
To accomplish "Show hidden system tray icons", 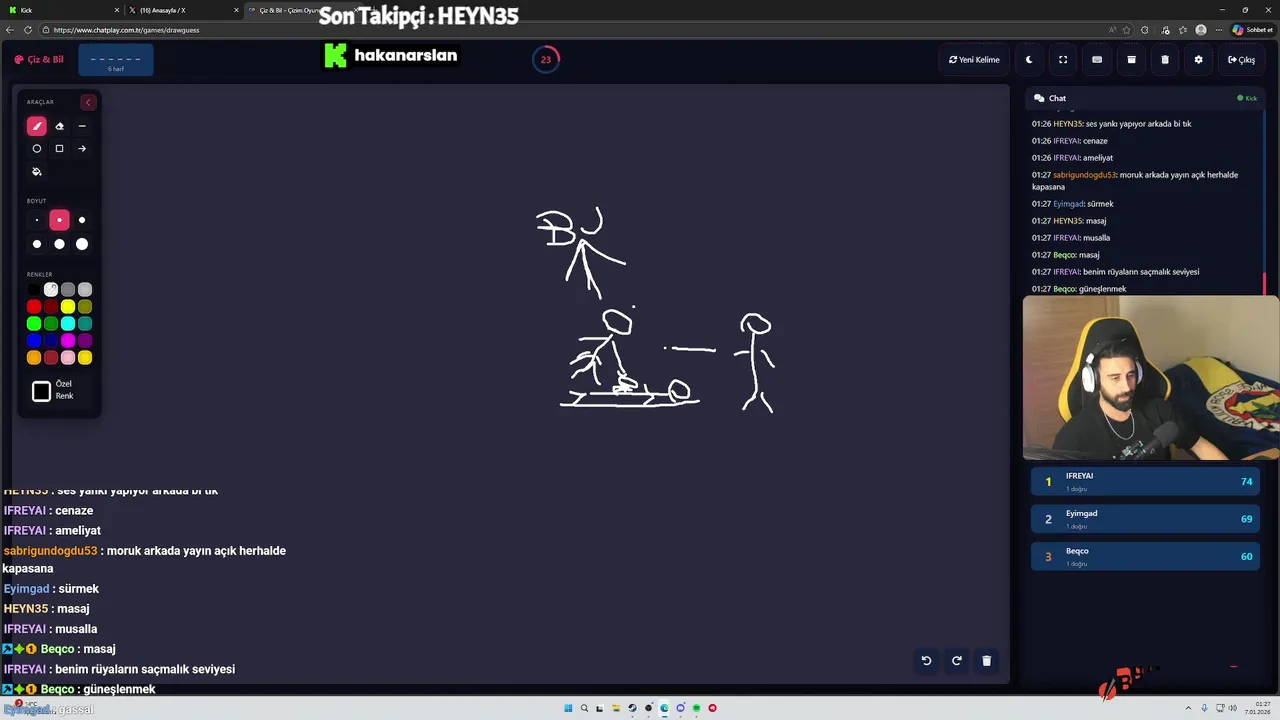I will coord(1189,708).
